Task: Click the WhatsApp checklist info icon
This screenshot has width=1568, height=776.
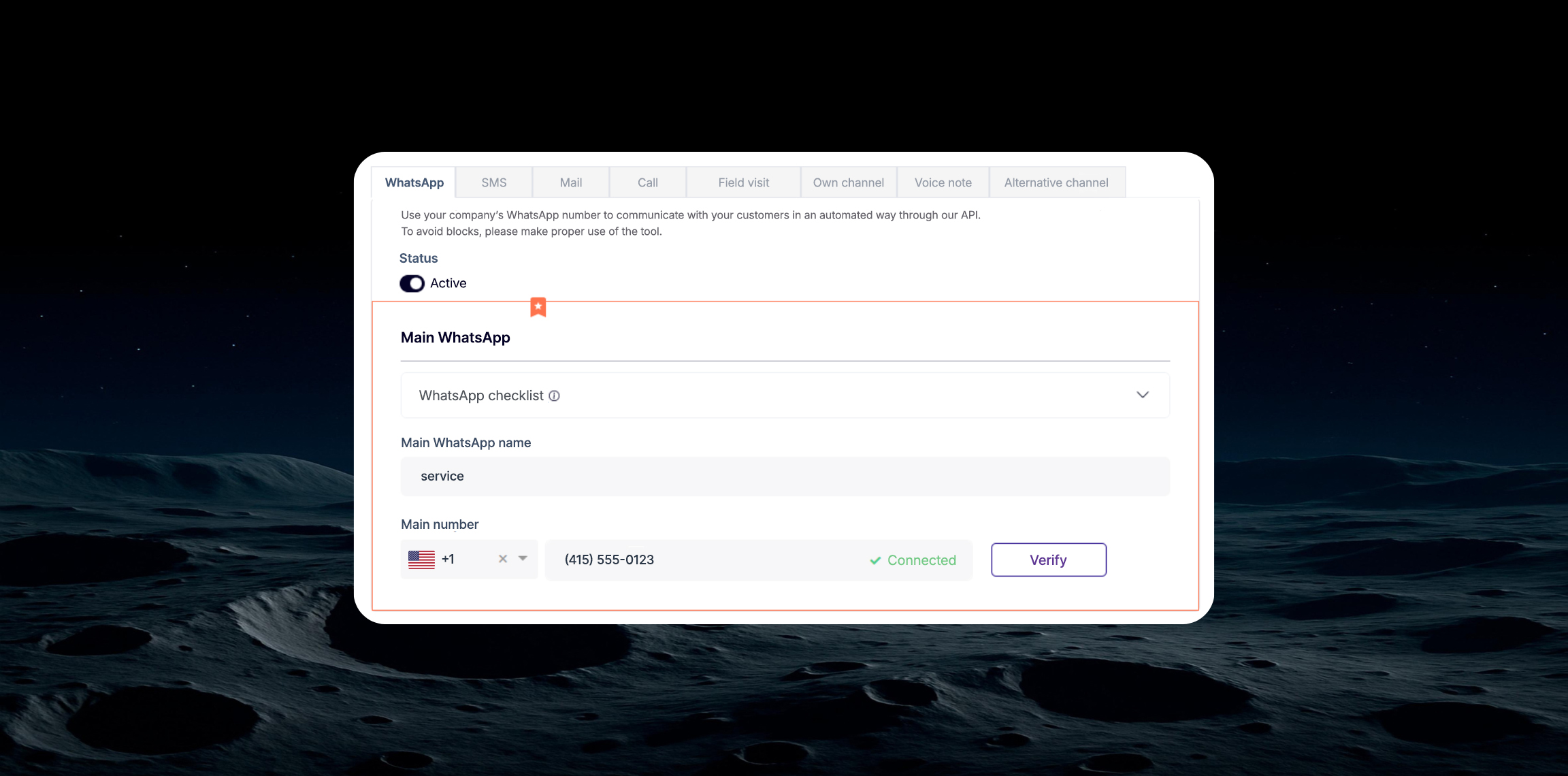Action: tap(554, 395)
